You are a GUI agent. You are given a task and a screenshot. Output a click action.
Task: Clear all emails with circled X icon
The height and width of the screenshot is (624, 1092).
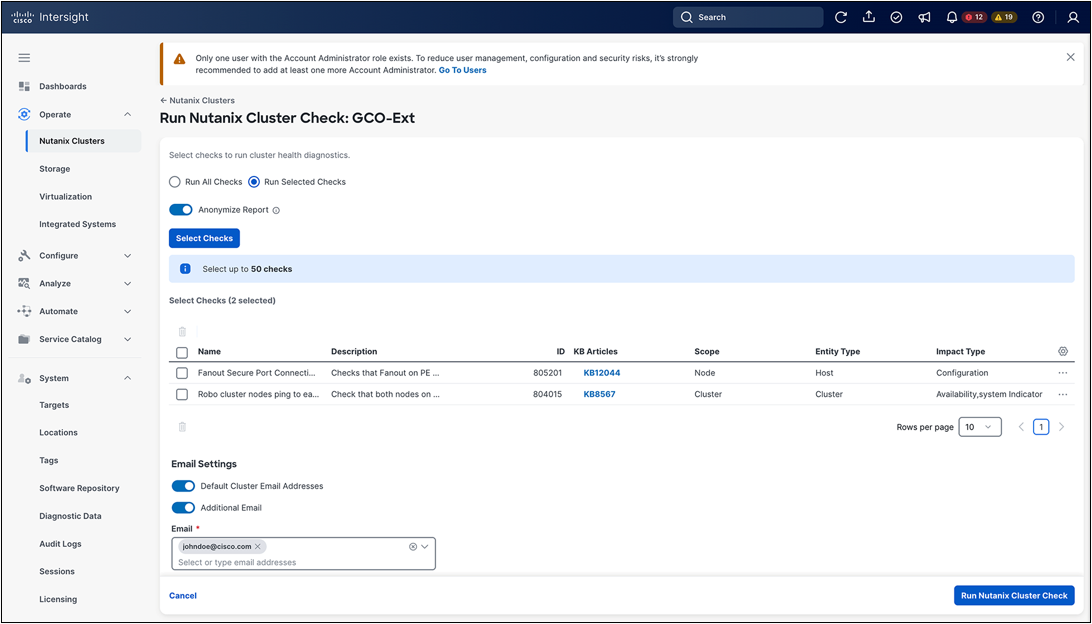pyautogui.click(x=412, y=547)
